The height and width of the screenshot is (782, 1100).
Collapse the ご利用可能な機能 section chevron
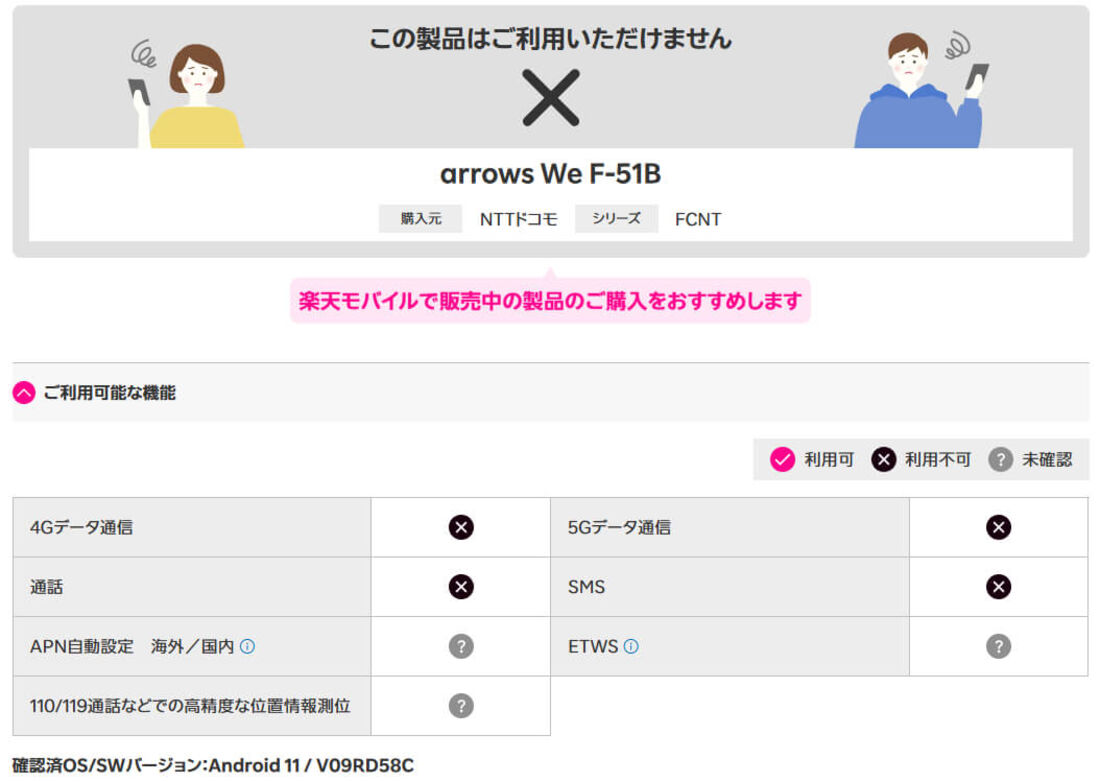[24, 393]
